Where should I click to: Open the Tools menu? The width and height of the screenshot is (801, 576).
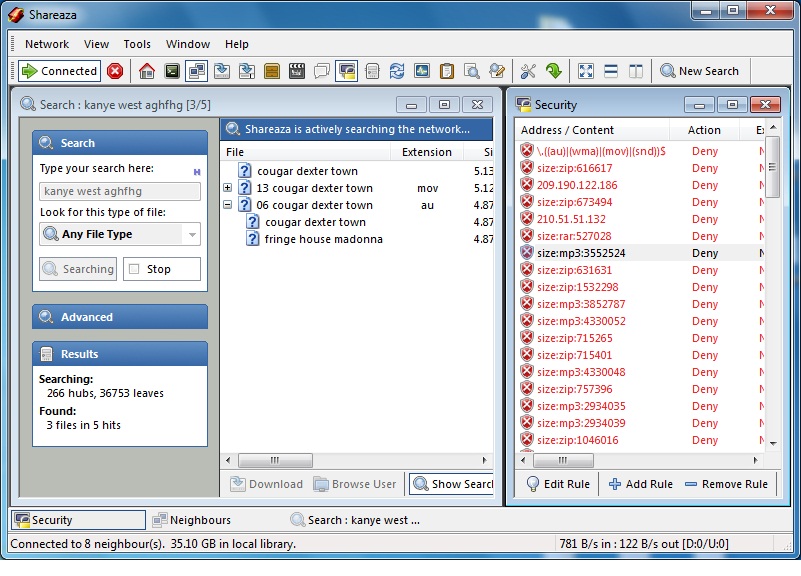click(x=137, y=44)
